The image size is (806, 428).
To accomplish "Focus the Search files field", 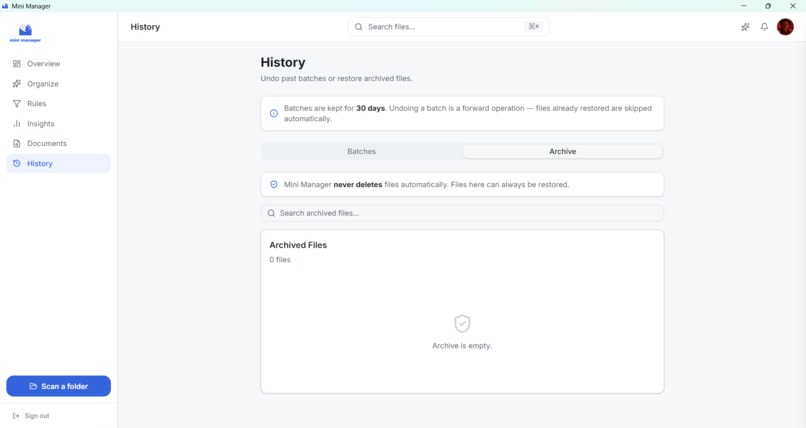I will [448, 27].
